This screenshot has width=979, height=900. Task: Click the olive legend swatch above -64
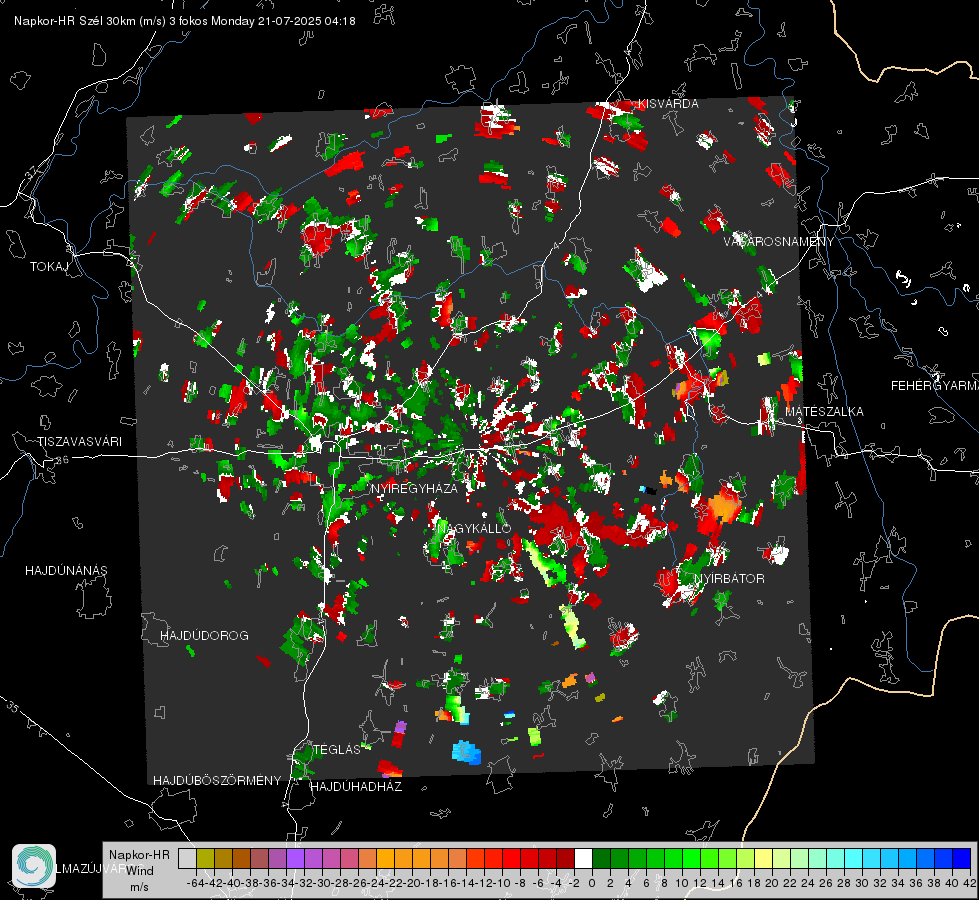pyautogui.click(x=205, y=859)
